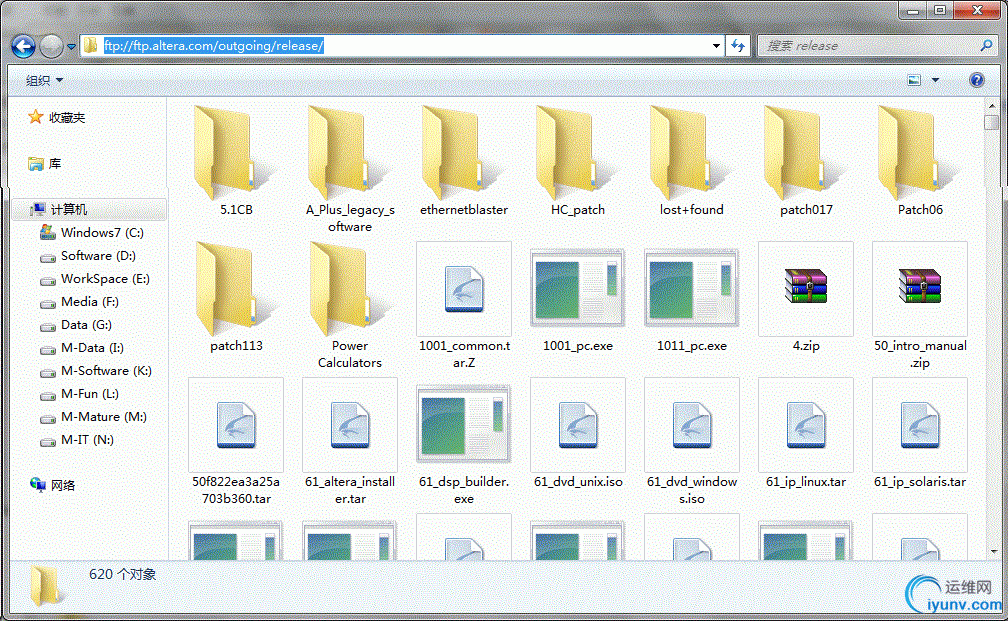Click the Forward navigation arrow

[51, 46]
